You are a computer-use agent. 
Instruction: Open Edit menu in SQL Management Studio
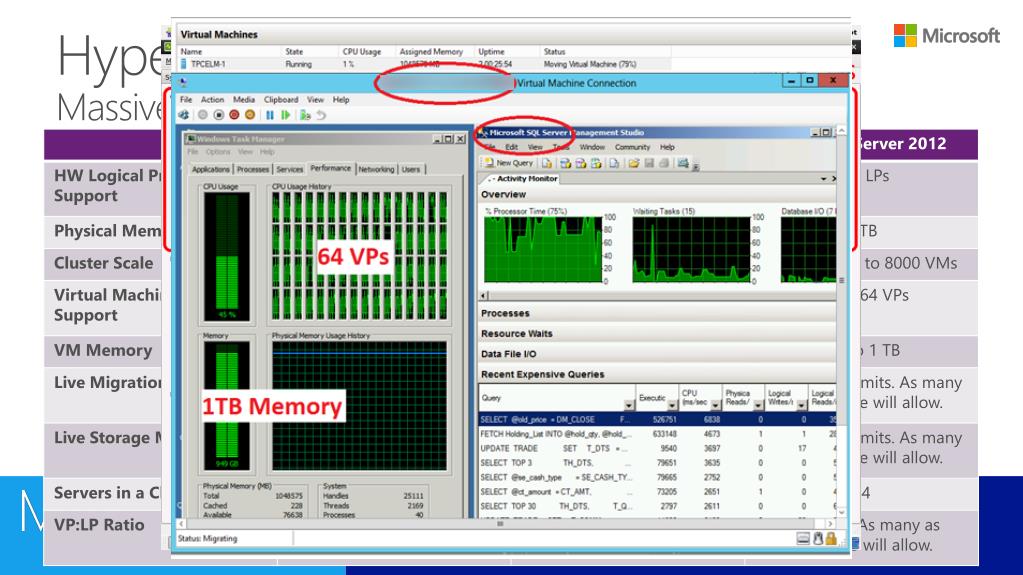click(x=512, y=148)
